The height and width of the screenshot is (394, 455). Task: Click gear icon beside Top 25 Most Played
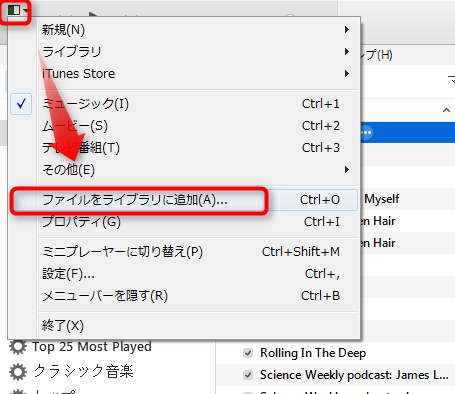click(18, 347)
